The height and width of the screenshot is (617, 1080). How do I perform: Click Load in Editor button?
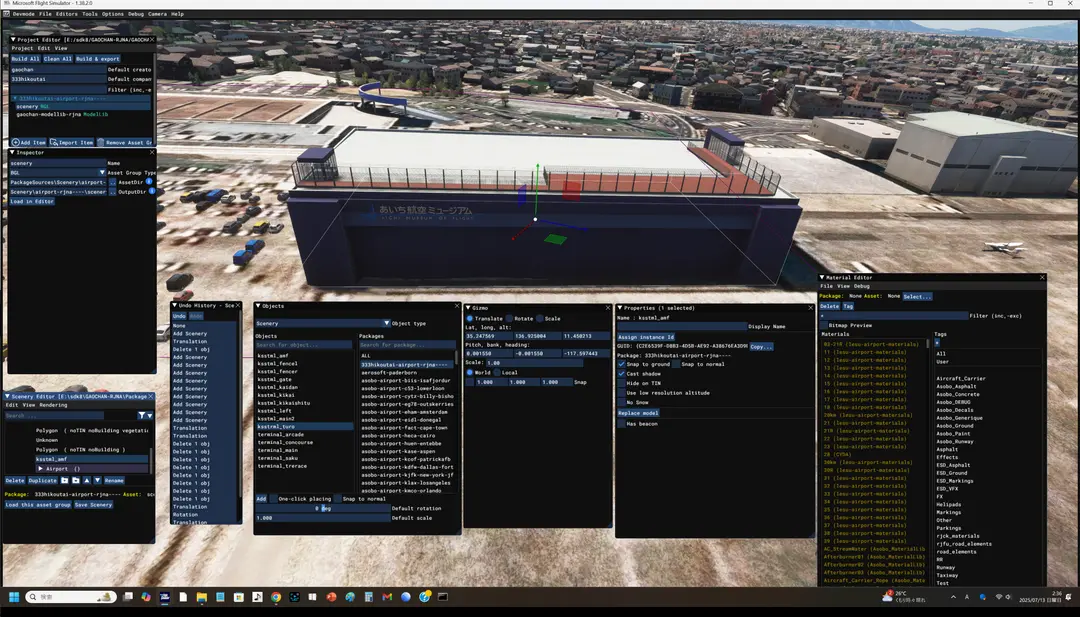coord(32,201)
